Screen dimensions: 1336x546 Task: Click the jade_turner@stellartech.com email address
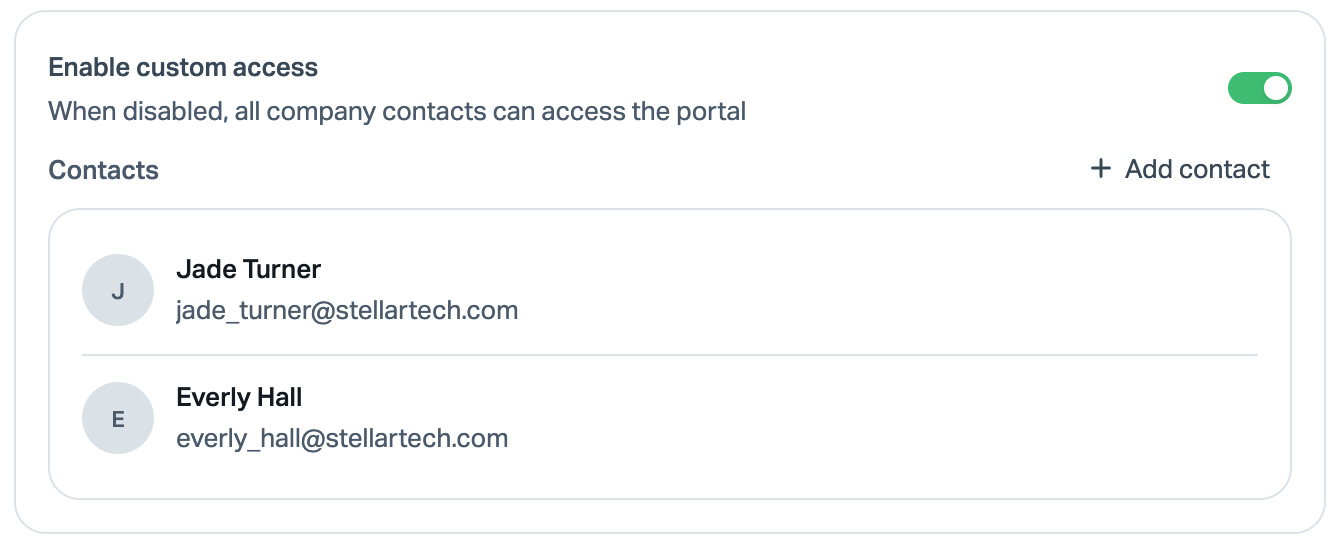tap(347, 311)
